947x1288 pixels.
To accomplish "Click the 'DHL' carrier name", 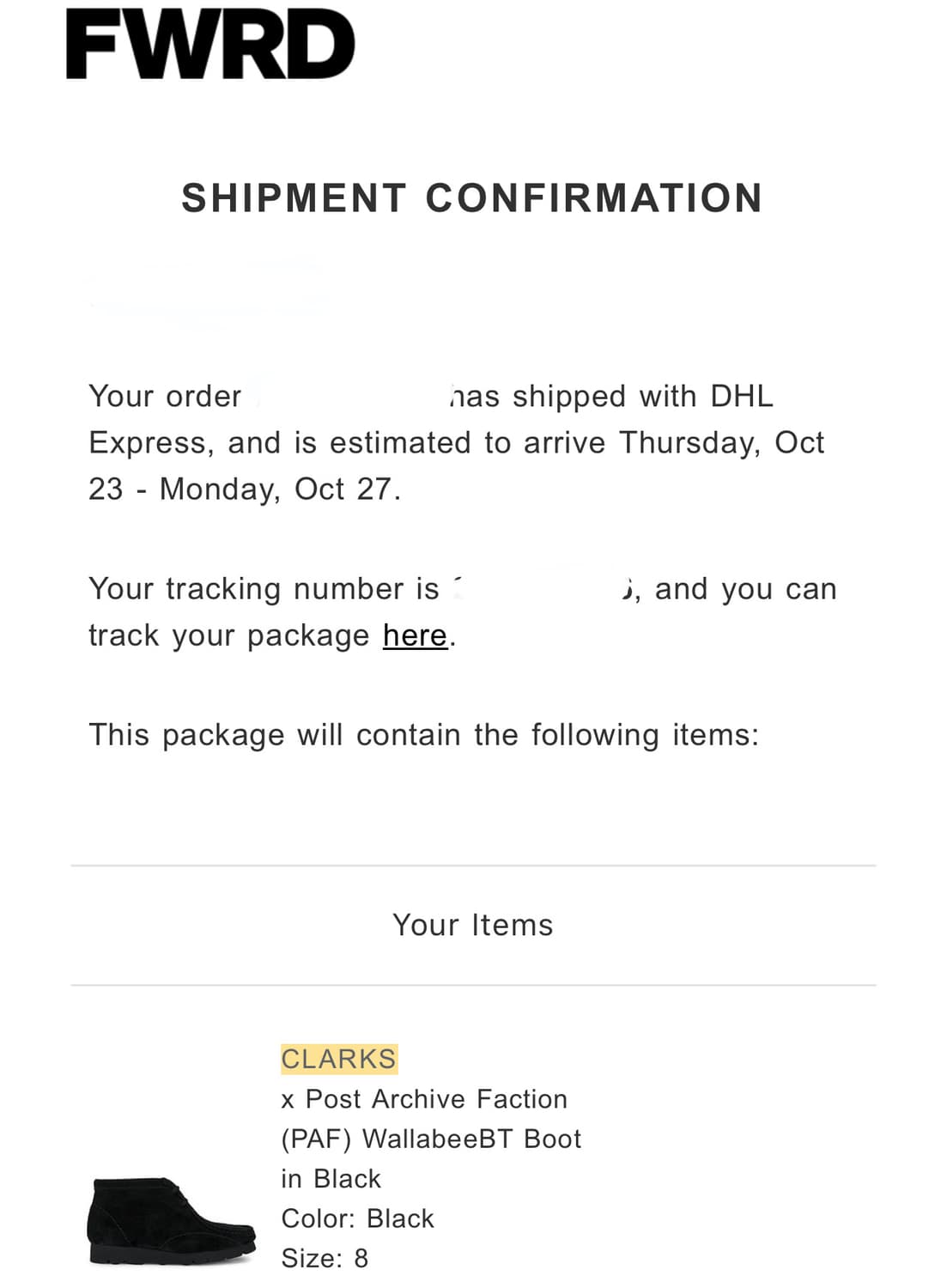I will pos(742,397).
